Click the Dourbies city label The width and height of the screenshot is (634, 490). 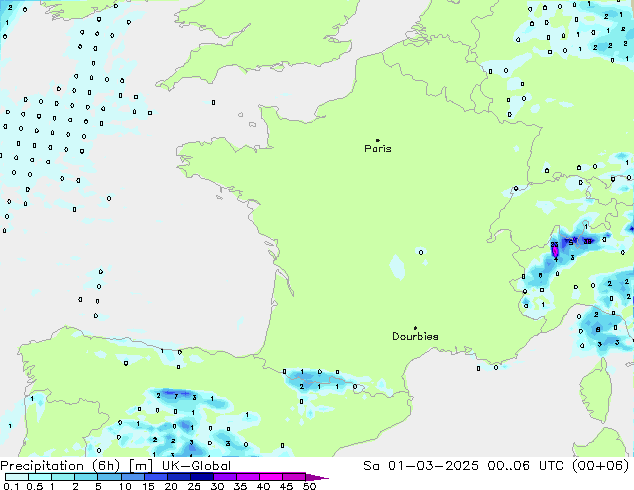point(415,336)
